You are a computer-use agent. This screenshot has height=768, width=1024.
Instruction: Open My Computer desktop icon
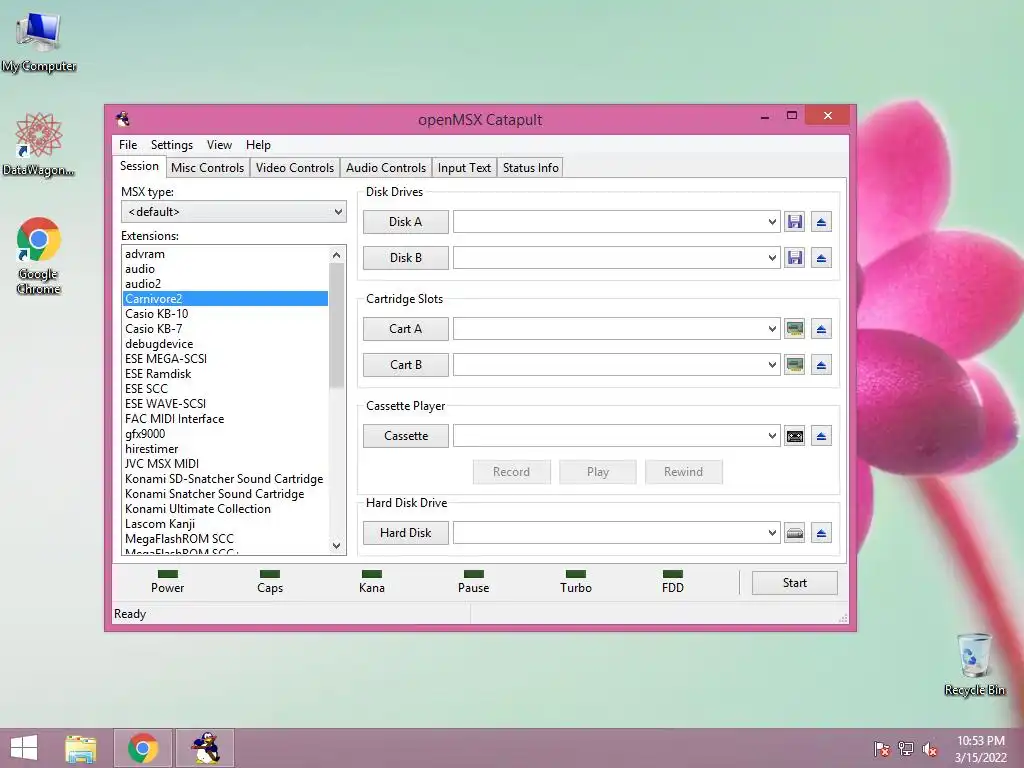tap(39, 40)
